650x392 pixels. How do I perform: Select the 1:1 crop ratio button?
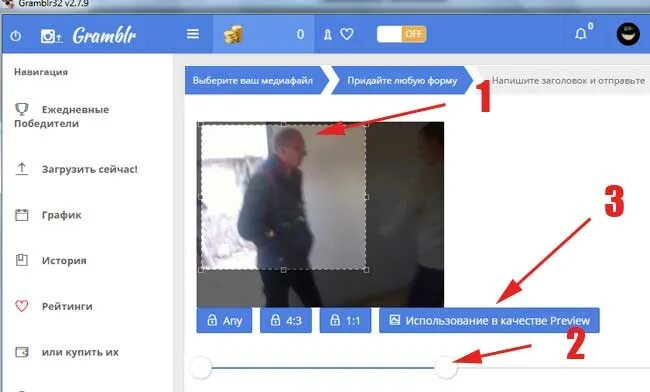345,320
